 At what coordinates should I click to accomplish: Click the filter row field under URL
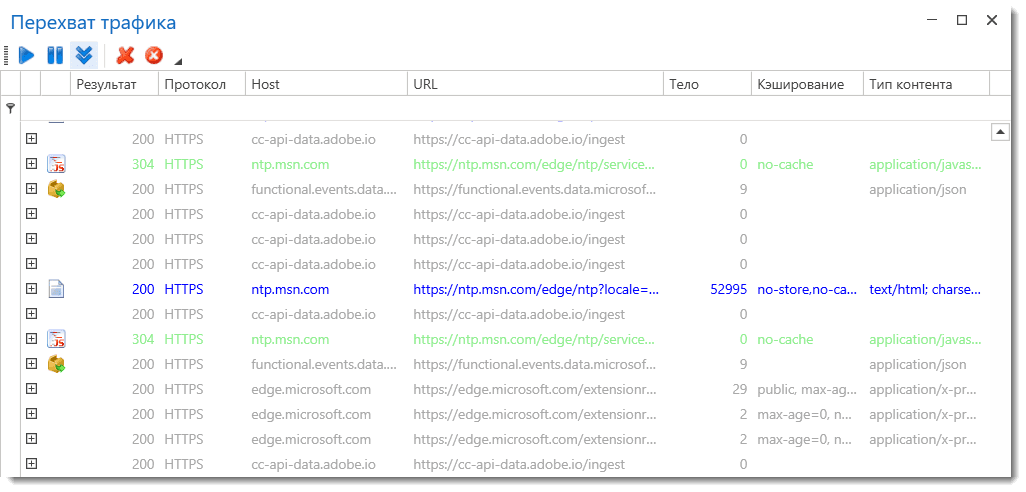click(535, 108)
